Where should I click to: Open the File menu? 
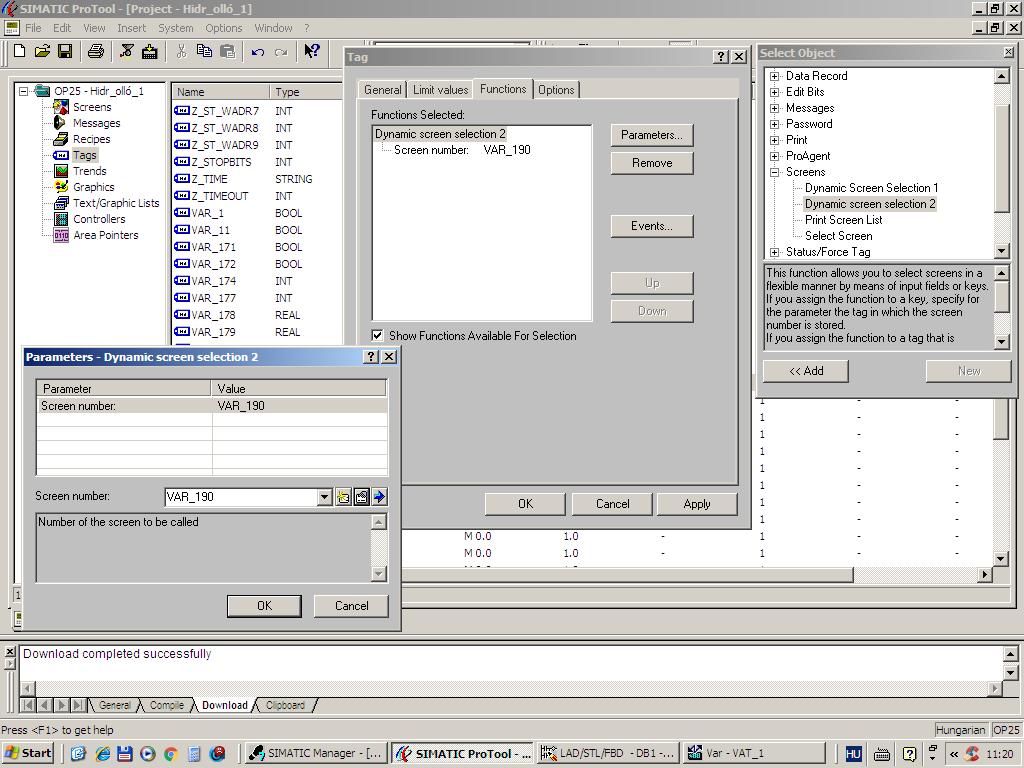point(33,28)
